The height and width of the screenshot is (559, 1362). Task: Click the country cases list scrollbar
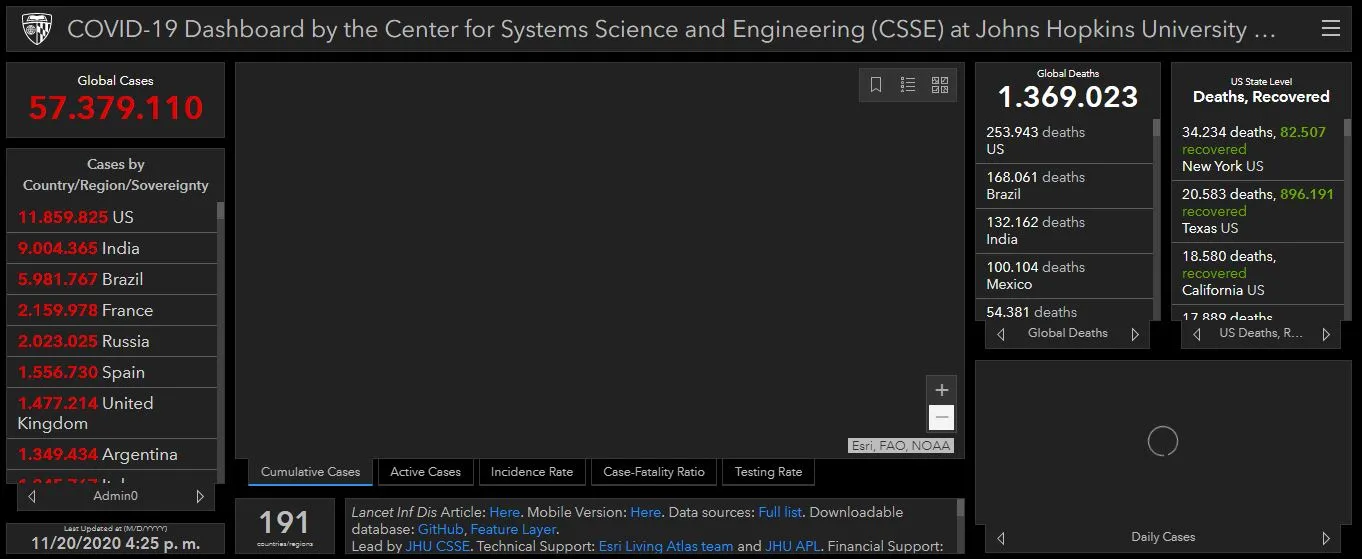coord(220,340)
